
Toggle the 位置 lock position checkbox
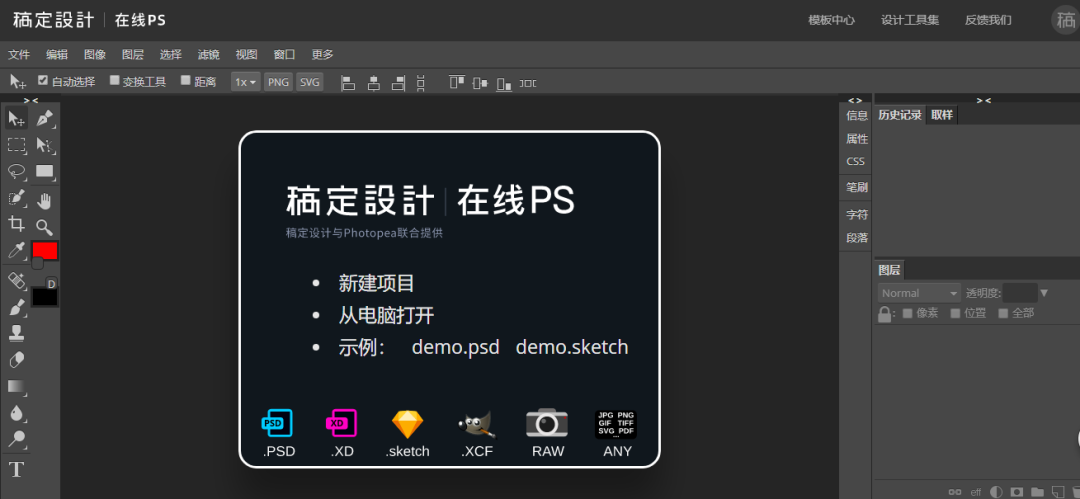point(955,313)
